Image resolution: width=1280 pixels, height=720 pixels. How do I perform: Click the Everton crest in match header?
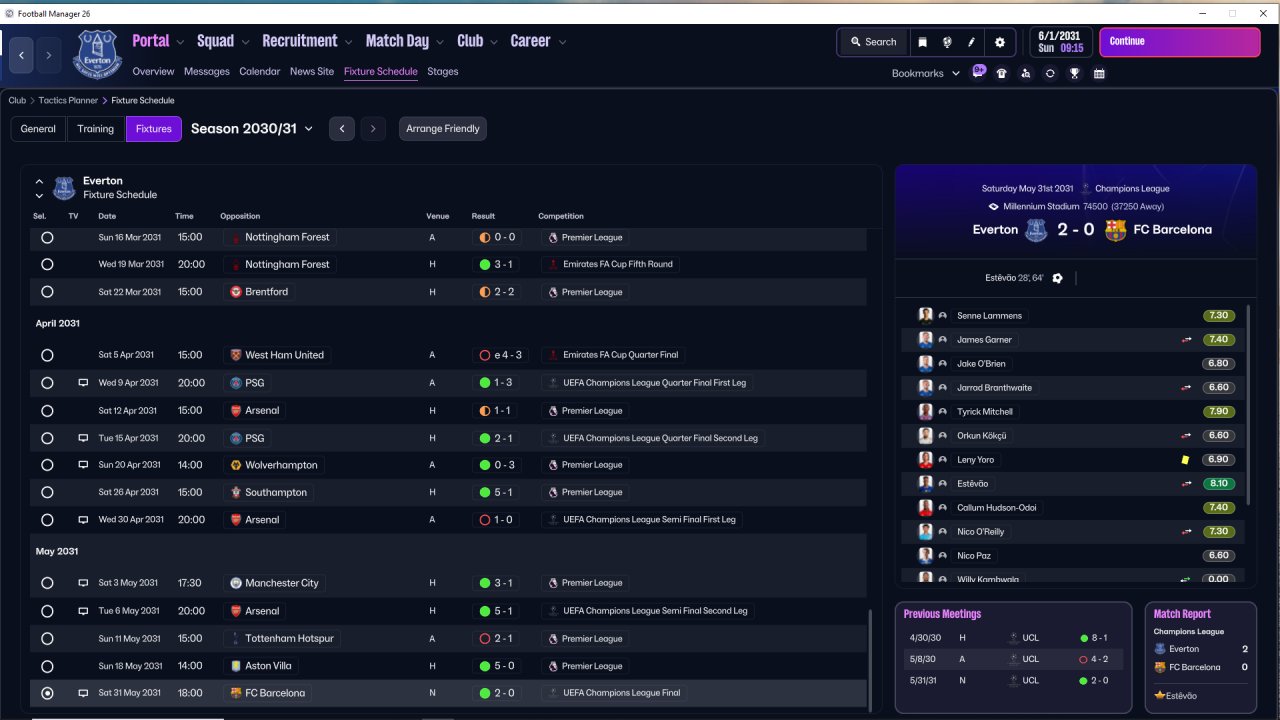[x=1035, y=230]
